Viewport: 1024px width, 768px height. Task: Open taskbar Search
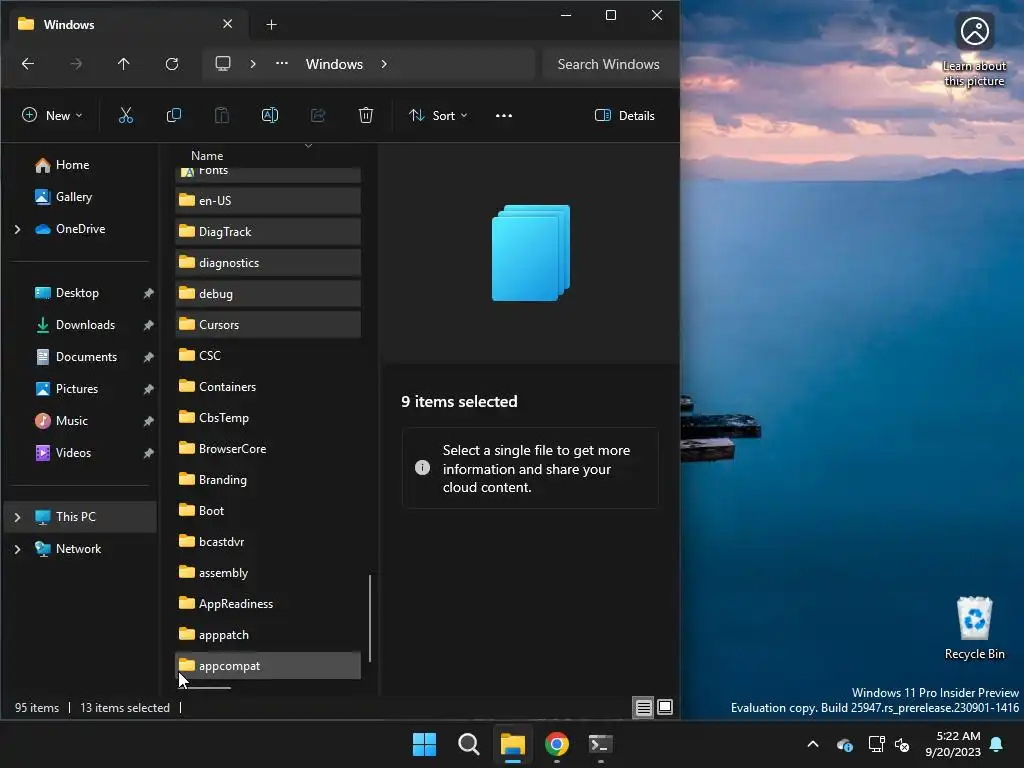point(468,744)
